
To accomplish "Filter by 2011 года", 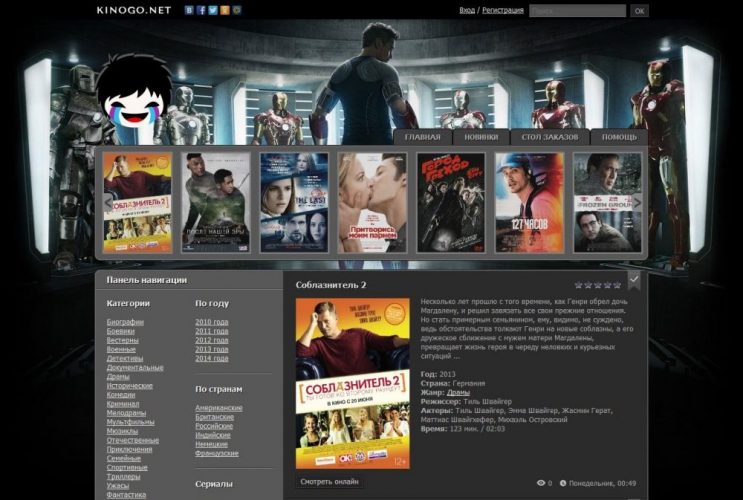I will (x=212, y=331).
